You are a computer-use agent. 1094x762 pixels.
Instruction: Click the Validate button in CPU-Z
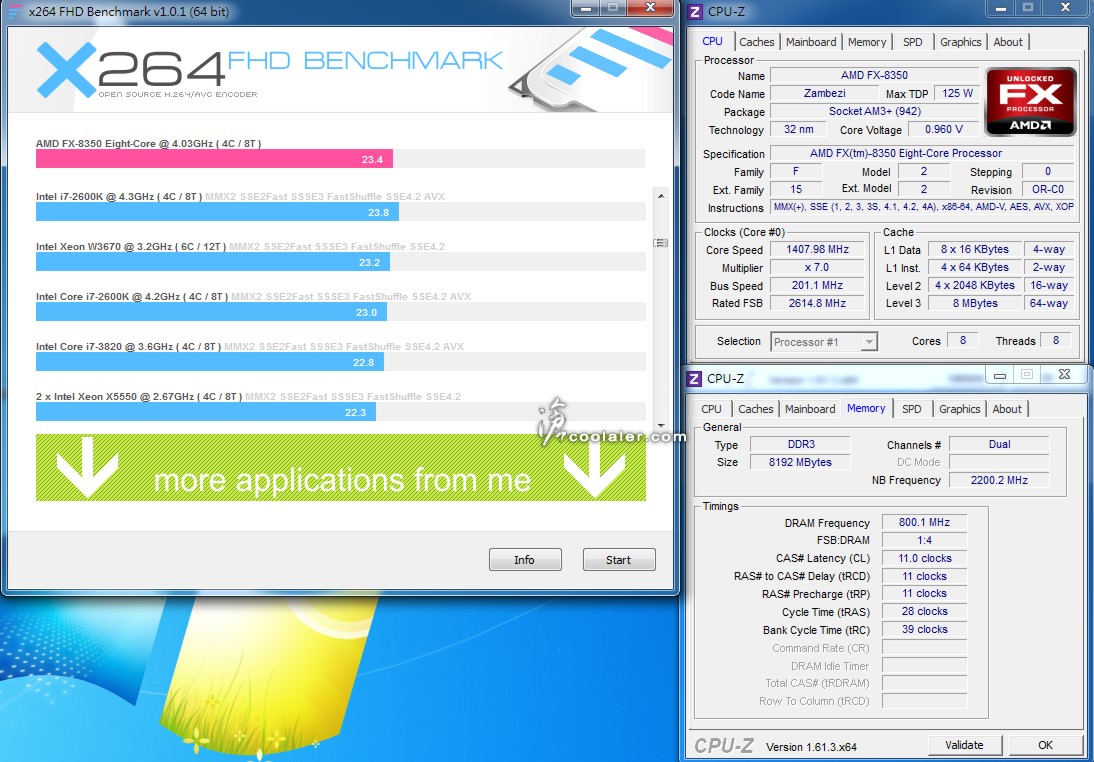pos(964,745)
